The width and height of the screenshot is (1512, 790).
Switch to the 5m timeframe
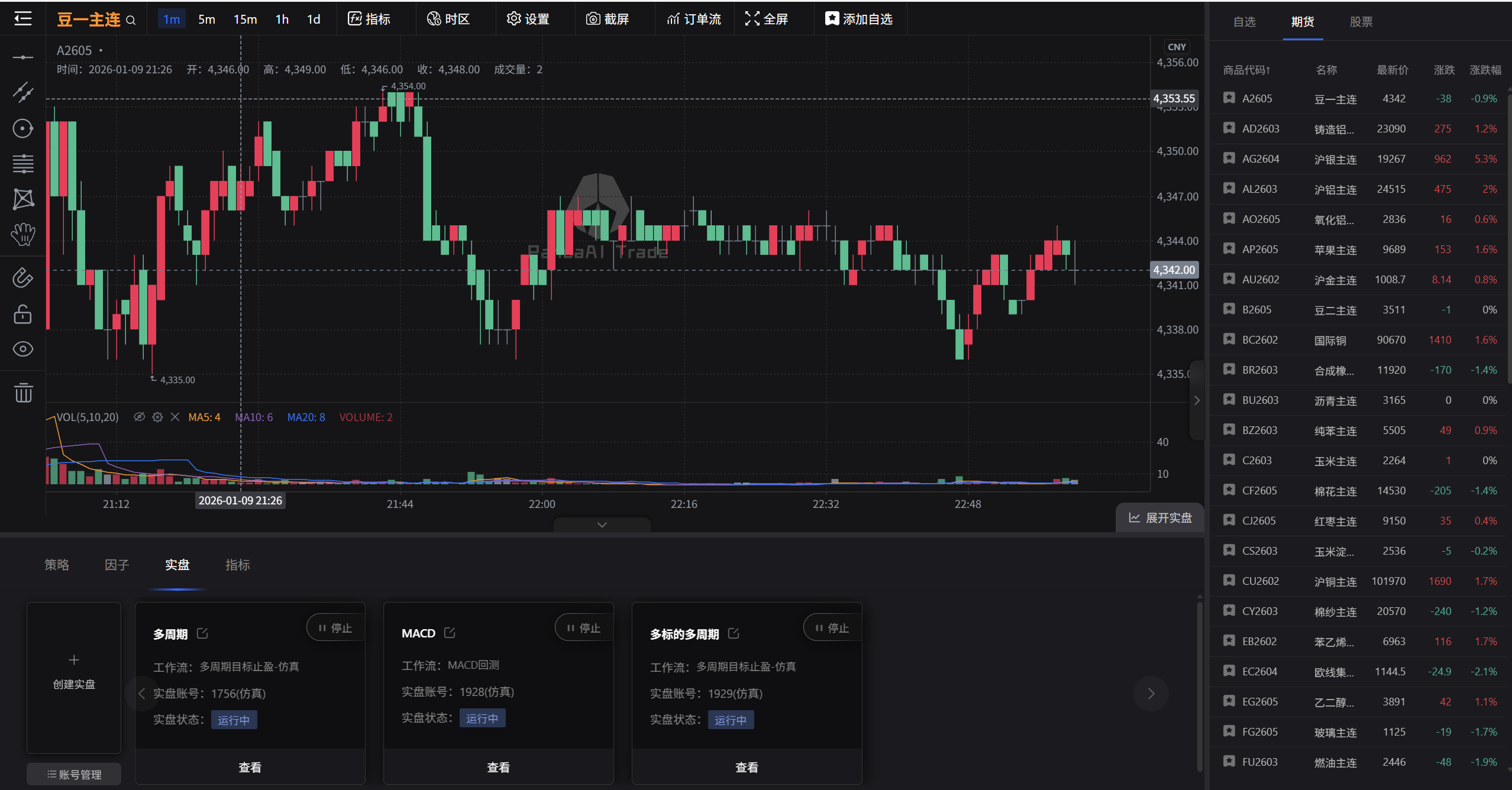coord(206,19)
